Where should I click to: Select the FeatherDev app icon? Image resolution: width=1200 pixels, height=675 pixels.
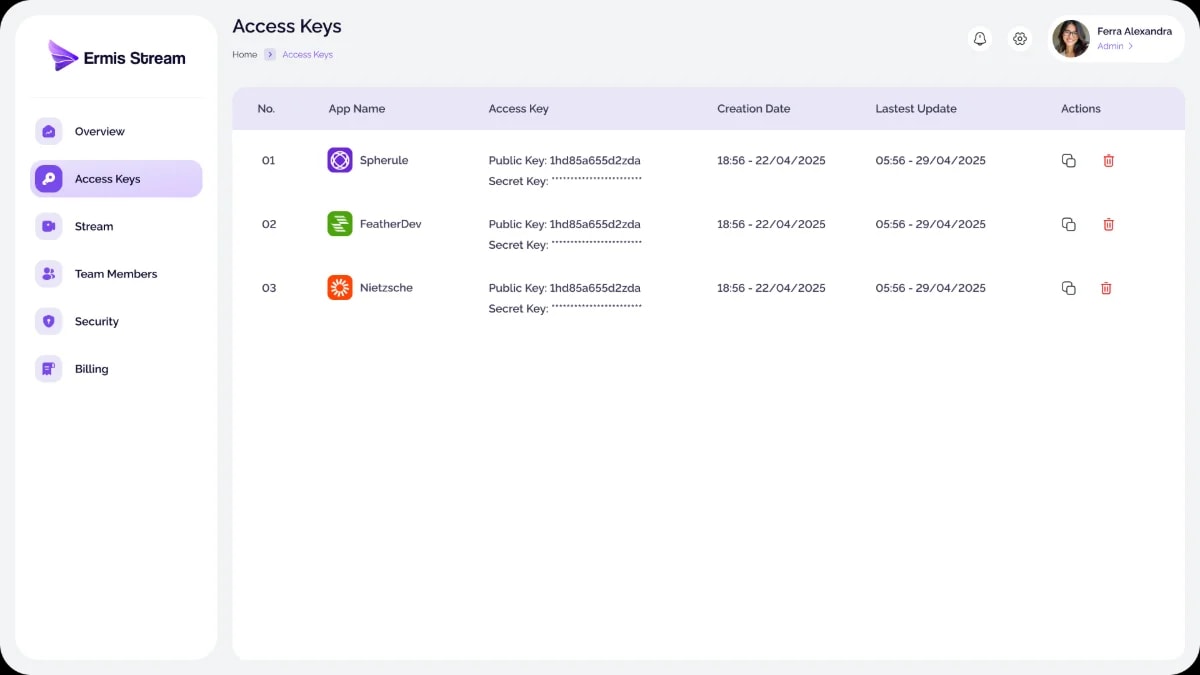click(x=340, y=224)
